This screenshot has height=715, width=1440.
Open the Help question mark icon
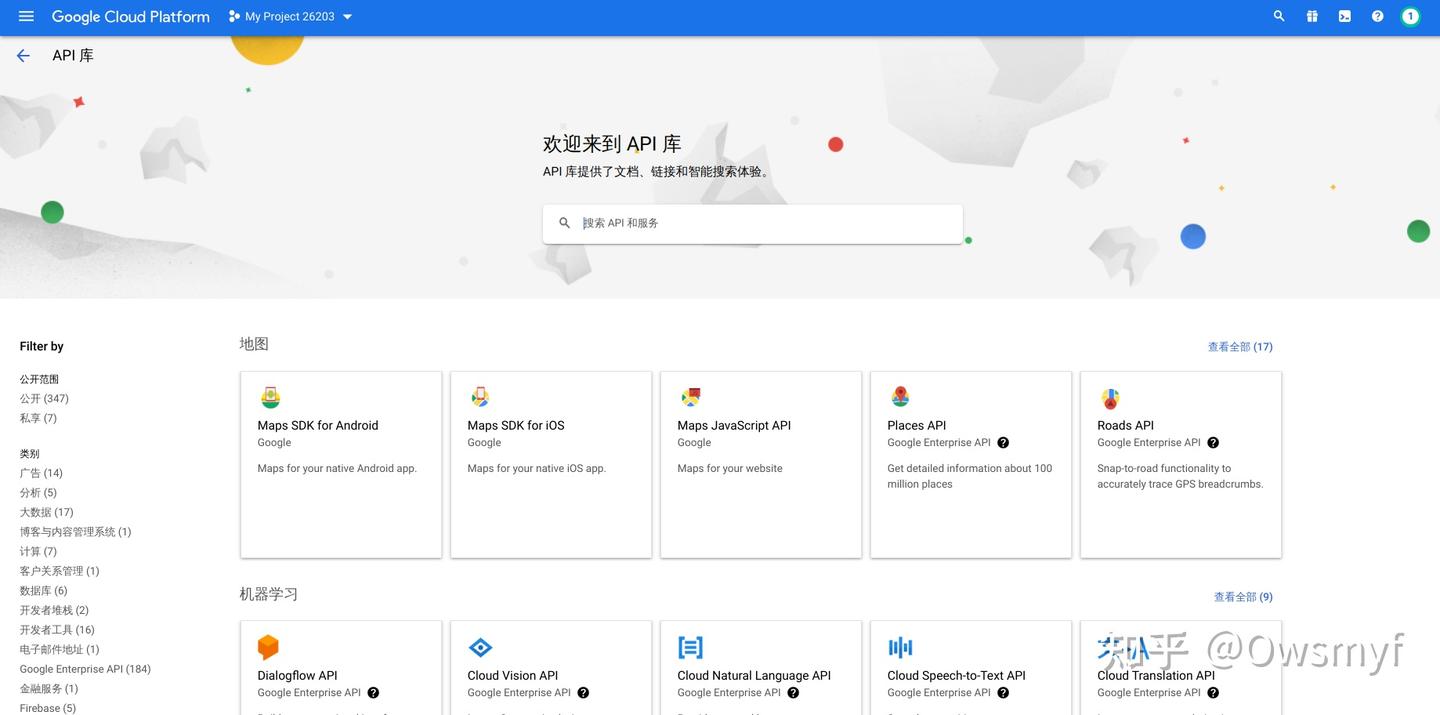(x=1376, y=15)
